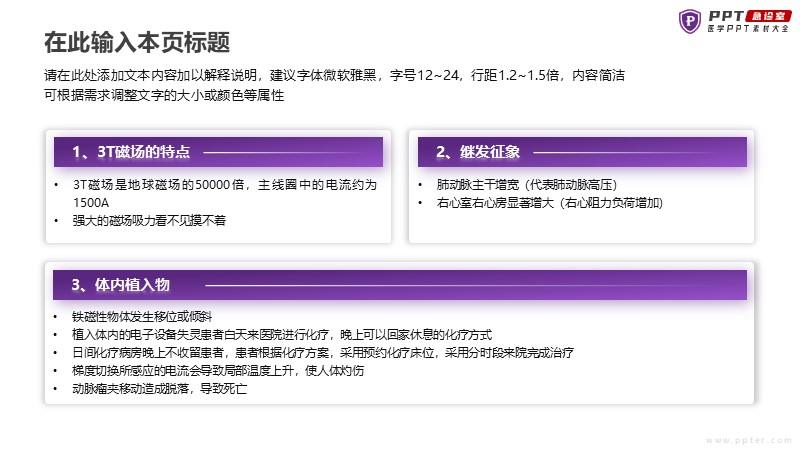Select the 2、继发征象 header
The height and width of the screenshot is (450, 800).
tap(478, 152)
